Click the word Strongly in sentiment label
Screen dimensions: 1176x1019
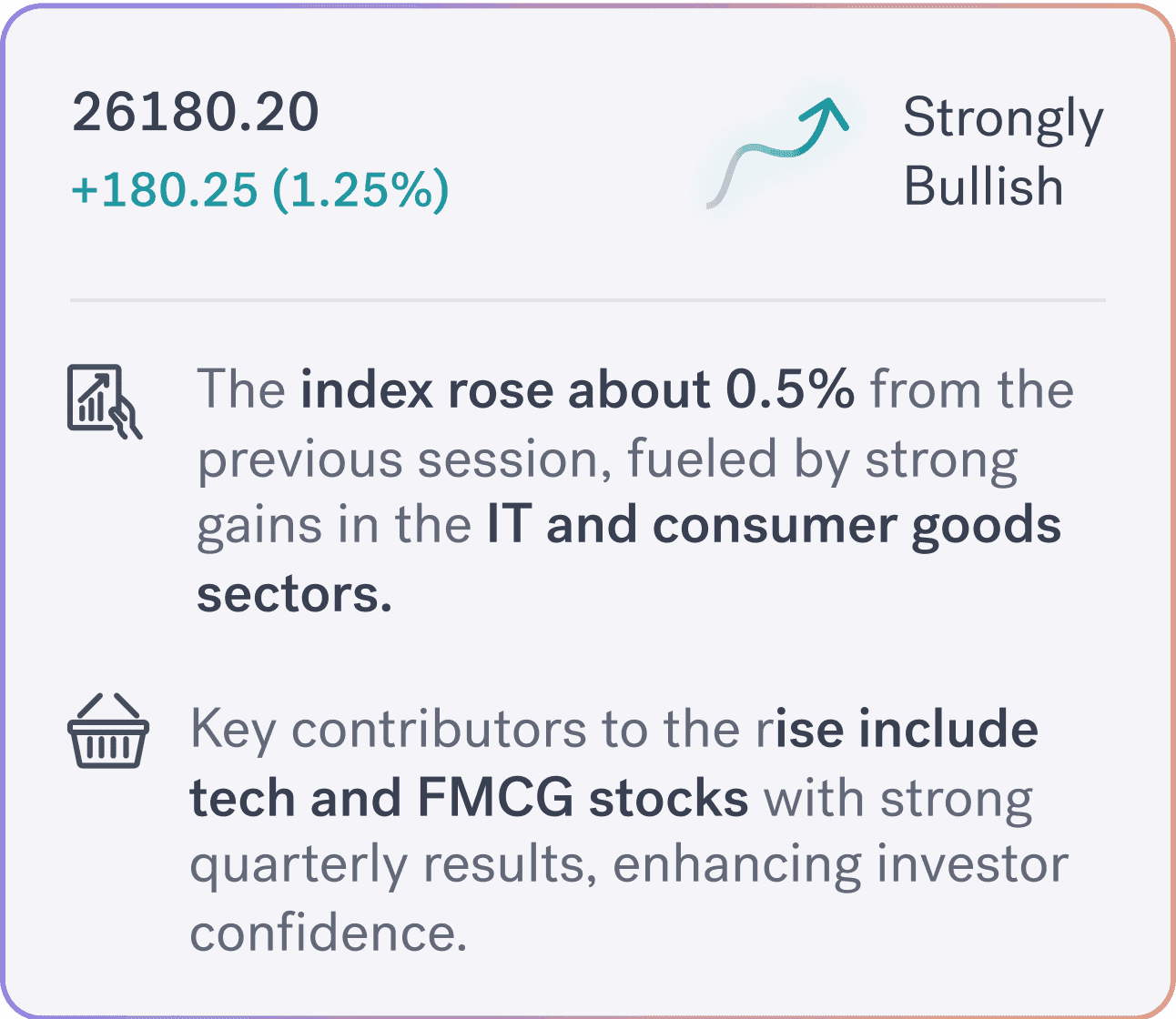[x=1003, y=120]
